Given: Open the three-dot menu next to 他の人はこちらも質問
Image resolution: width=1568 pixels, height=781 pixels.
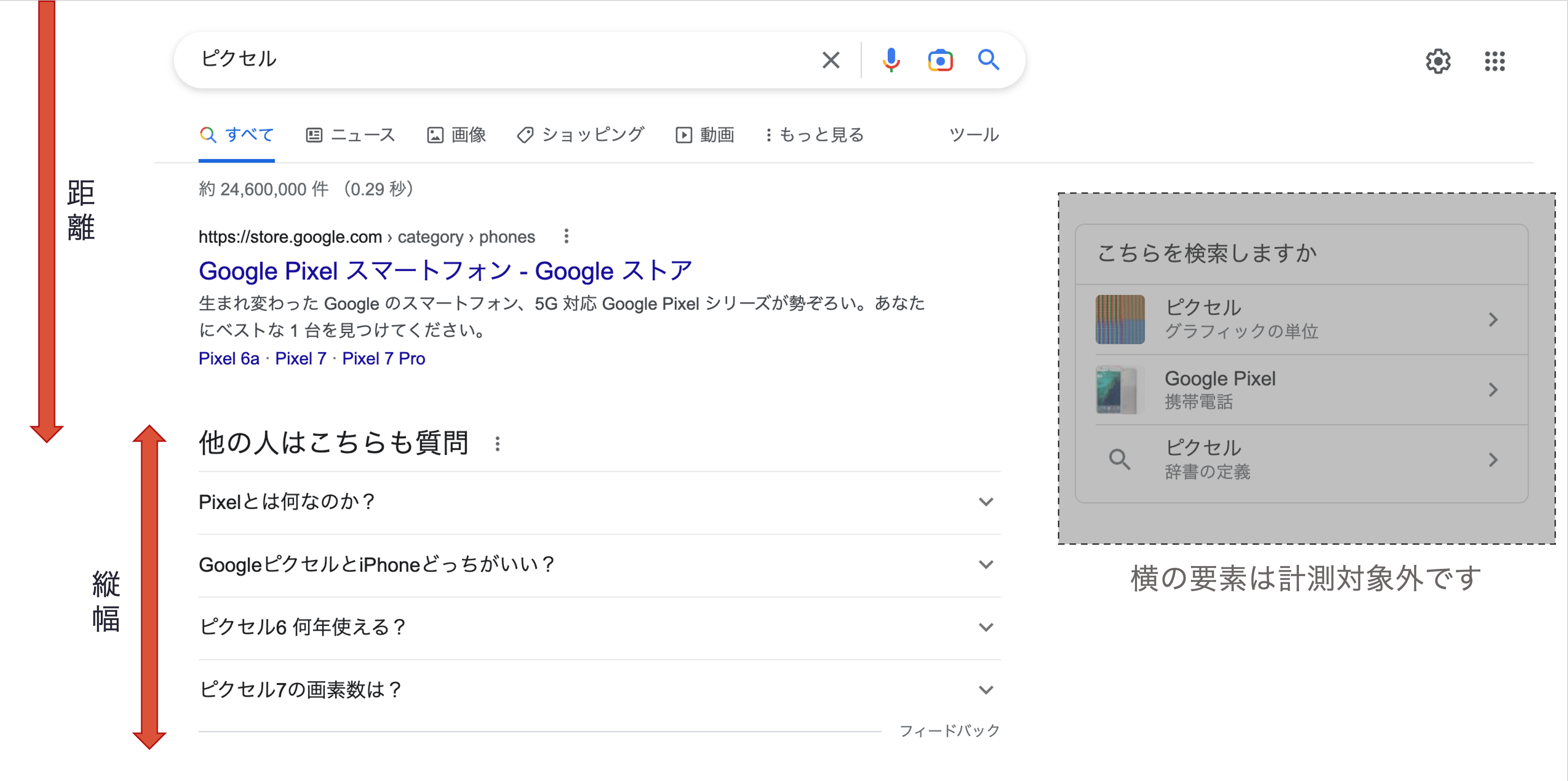Looking at the screenshot, I should (497, 444).
